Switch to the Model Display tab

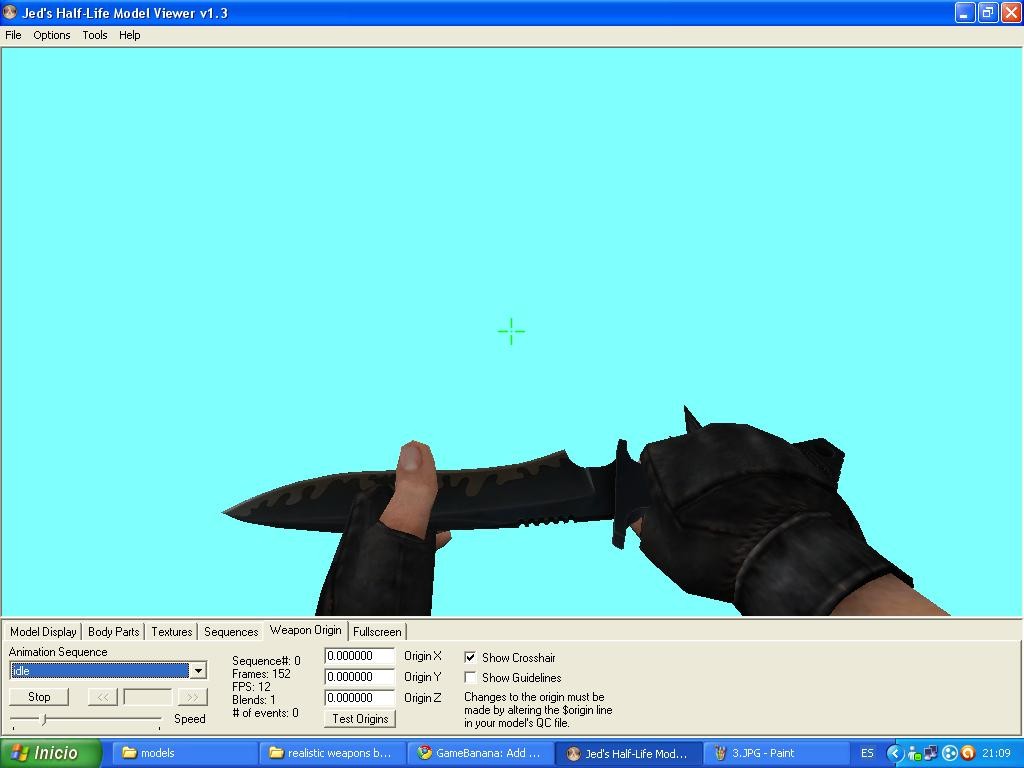click(42, 631)
